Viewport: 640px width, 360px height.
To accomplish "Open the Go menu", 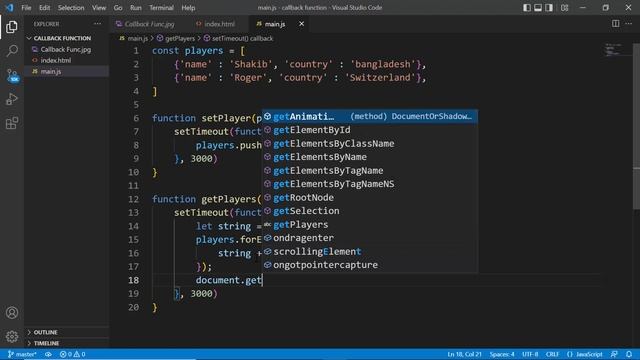I will coord(118,8).
